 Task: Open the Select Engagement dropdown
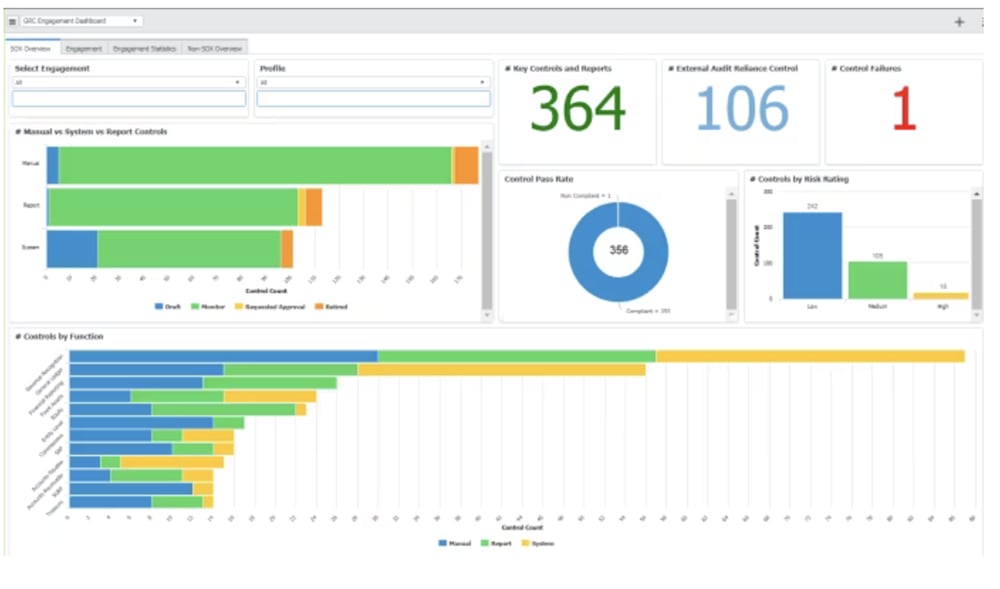pyautogui.click(x=128, y=82)
